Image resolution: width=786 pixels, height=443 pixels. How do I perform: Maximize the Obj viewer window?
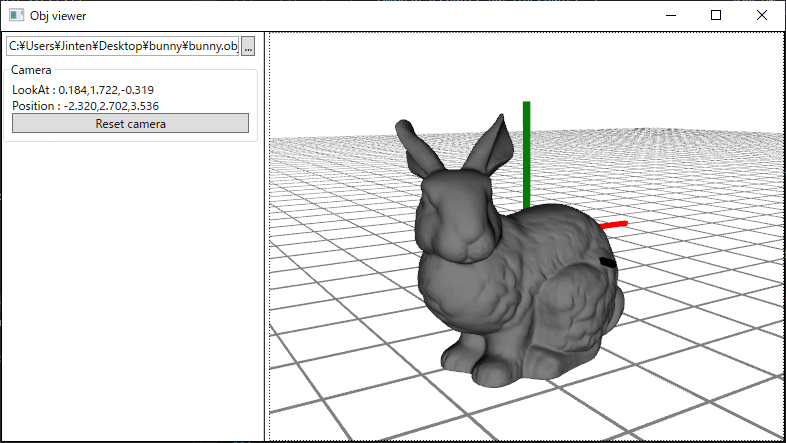[x=716, y=15]
